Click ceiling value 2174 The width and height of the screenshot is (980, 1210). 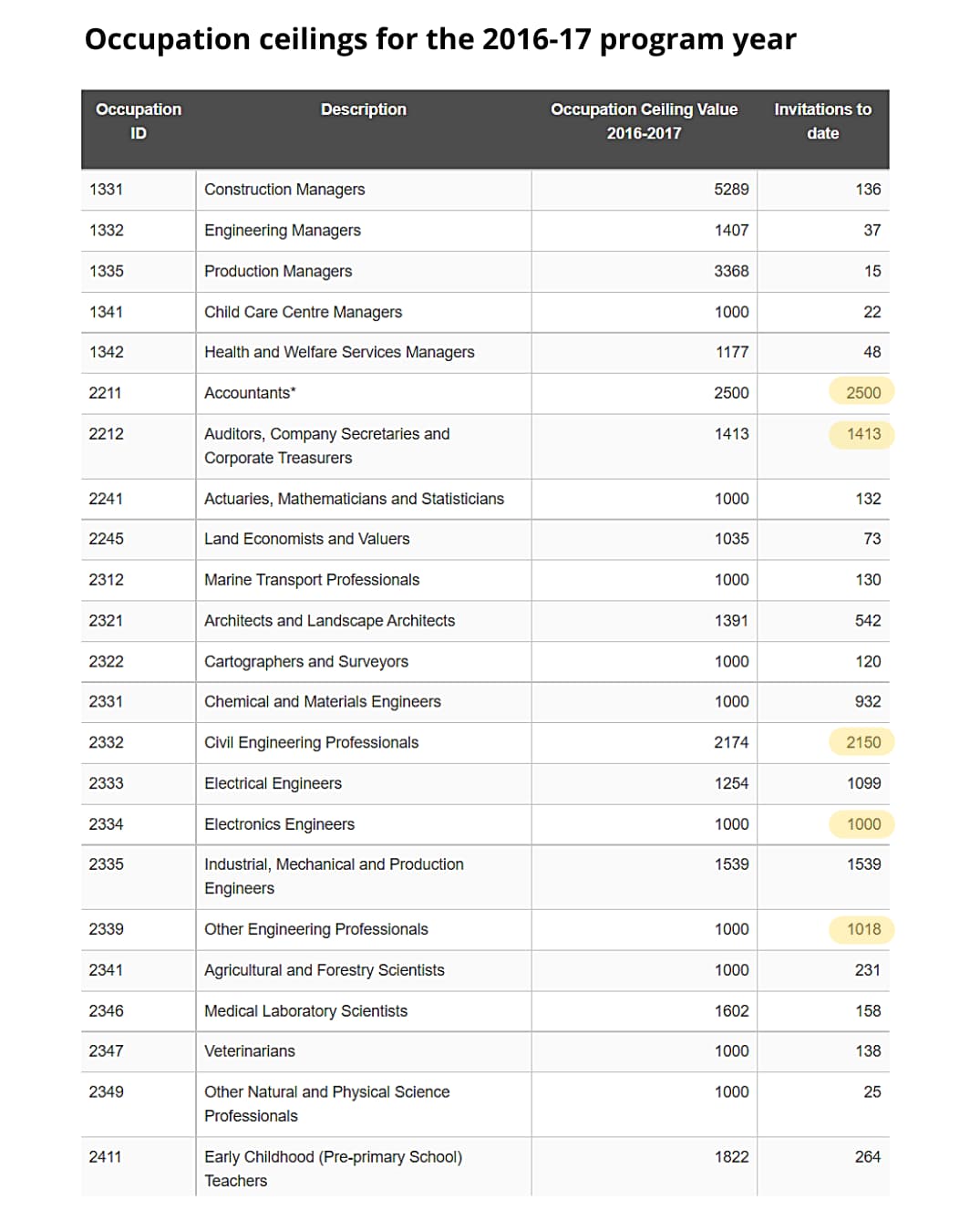coord(731,743)
